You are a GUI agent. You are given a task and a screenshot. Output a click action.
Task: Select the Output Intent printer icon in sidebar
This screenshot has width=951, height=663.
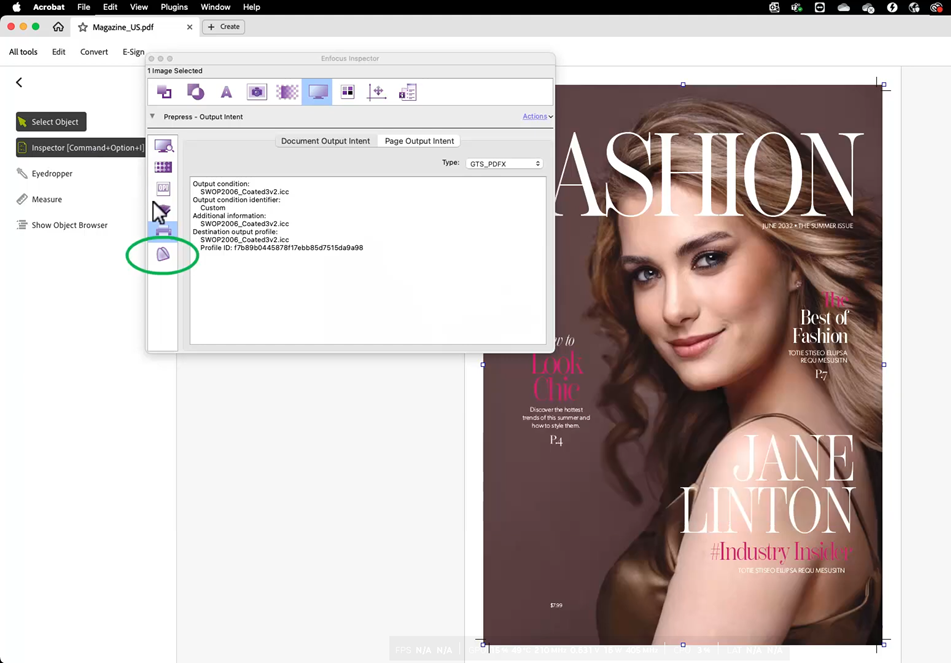163,230
